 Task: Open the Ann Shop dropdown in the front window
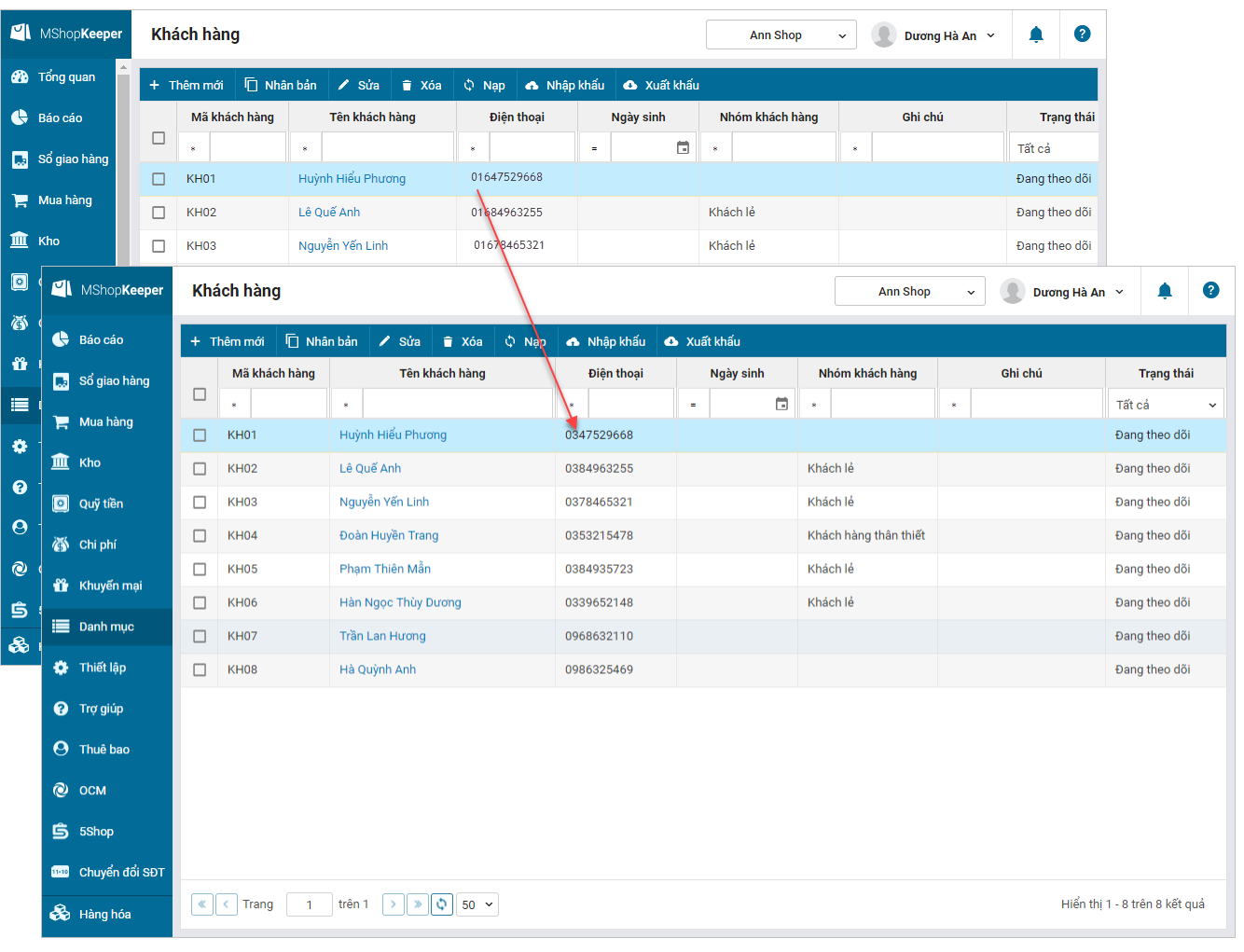tap(910, 291)
